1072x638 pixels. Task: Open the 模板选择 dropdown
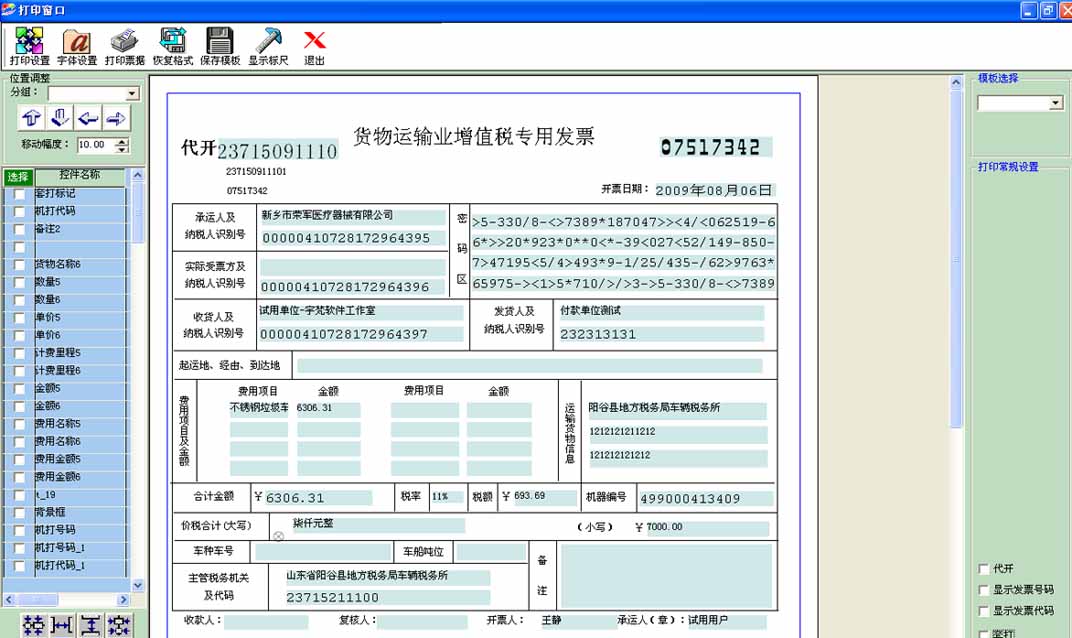click(x=1056, y=103)
